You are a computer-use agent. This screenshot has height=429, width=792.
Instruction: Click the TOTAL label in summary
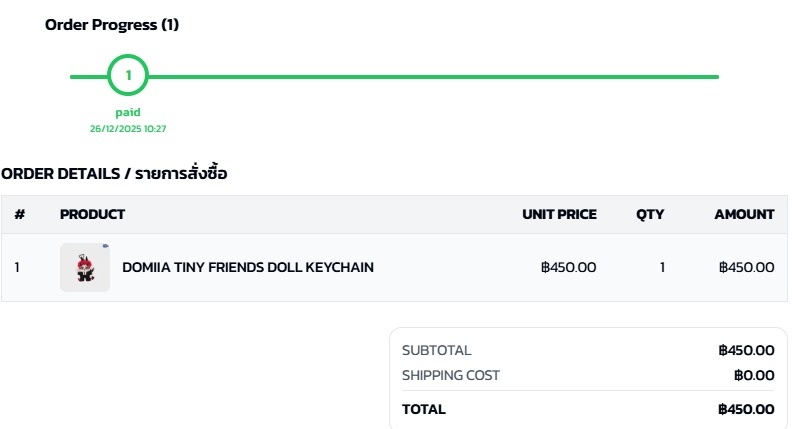424,409
